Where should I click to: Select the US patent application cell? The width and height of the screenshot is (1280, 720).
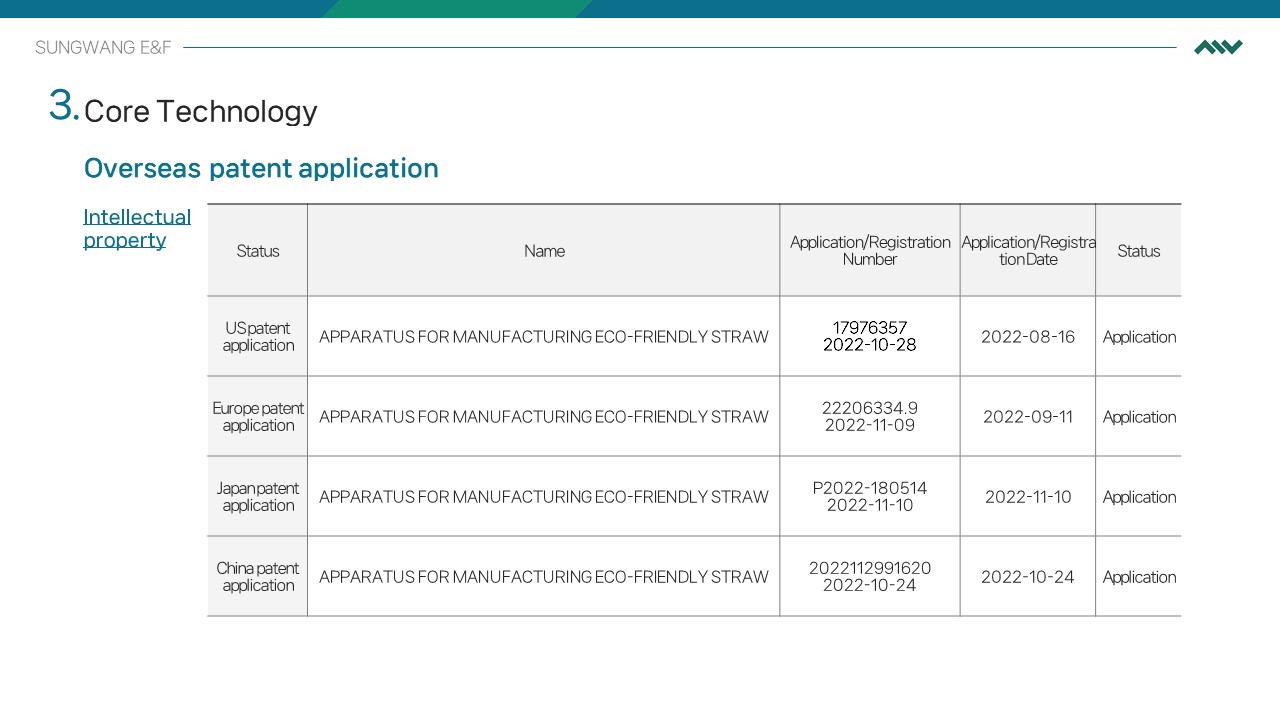click(x=258, y=337)
